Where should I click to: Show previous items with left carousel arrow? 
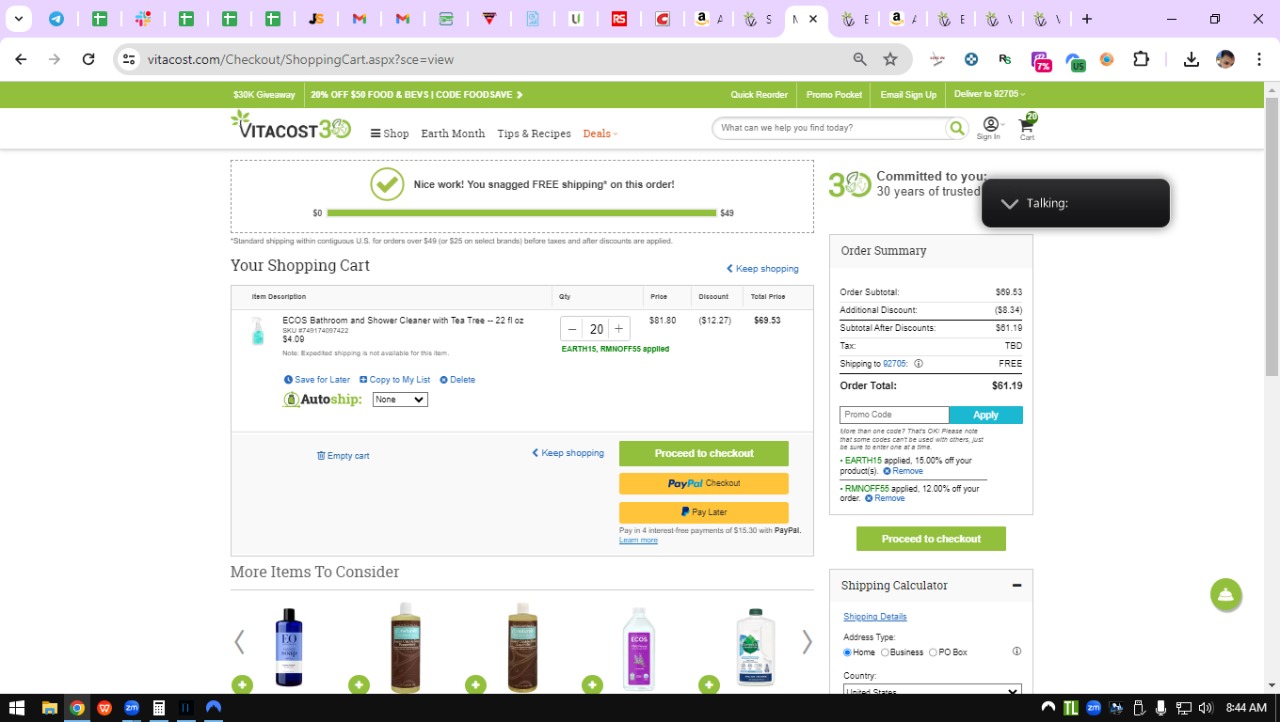[x=239, y=642]
